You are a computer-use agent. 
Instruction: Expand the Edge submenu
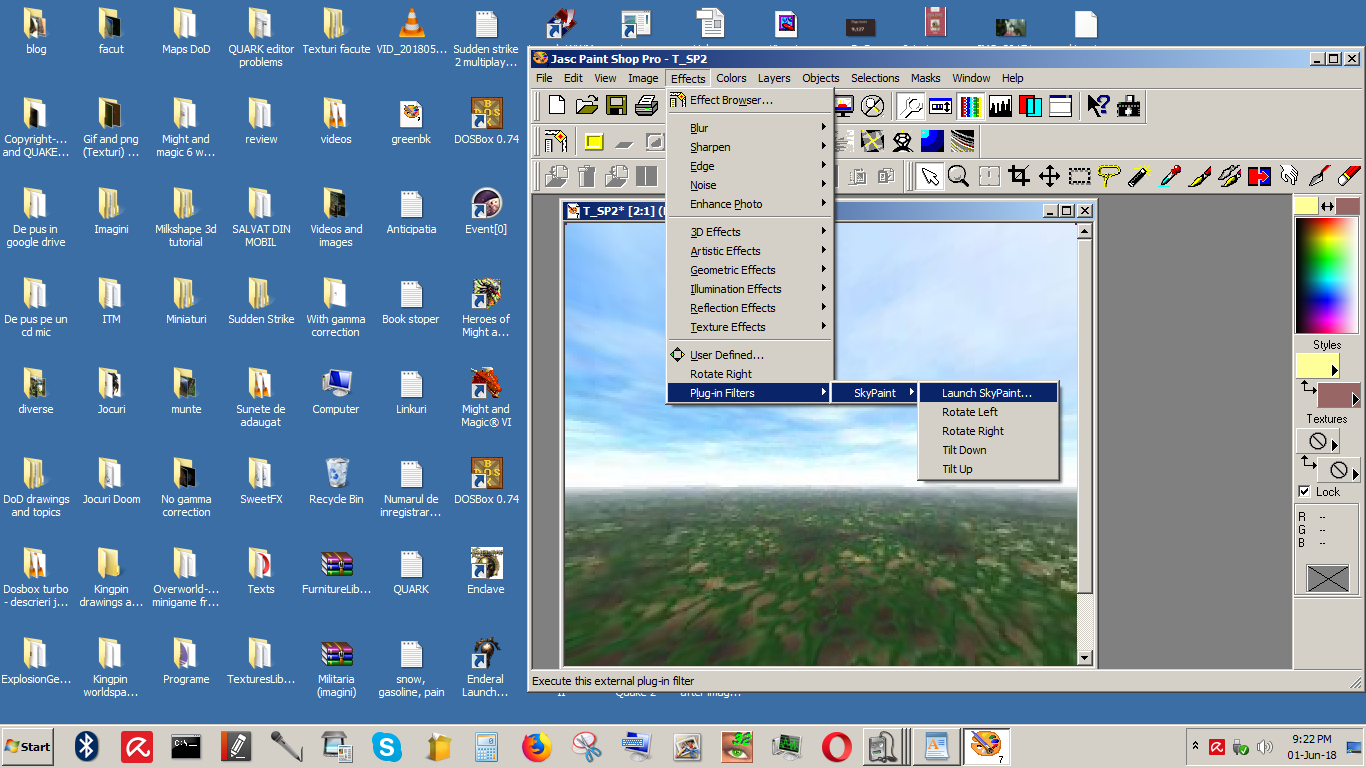750,166
